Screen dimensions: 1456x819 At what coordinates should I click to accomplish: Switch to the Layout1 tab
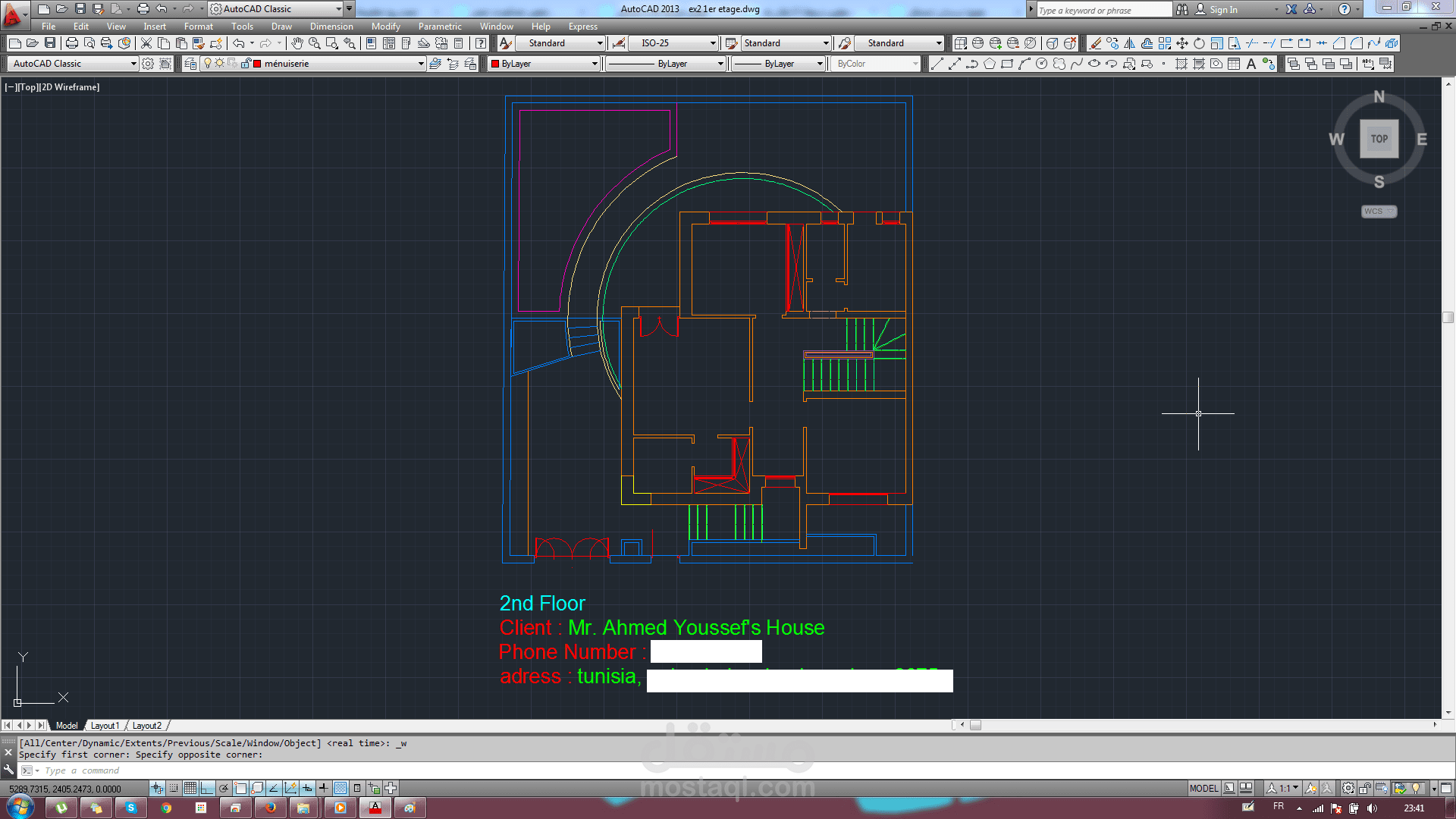point(105,726)
